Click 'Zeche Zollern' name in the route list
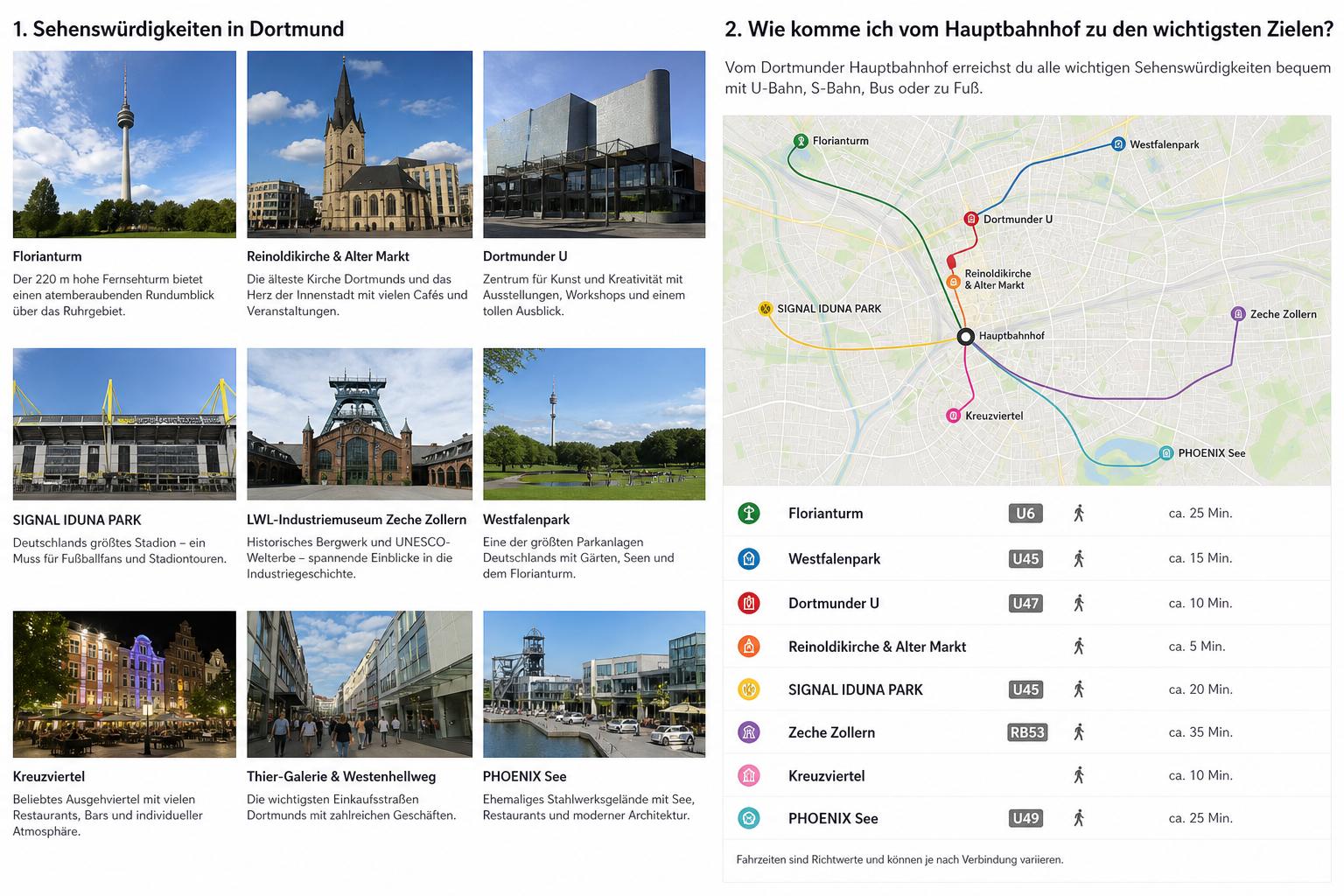1344x896 pixels. [x=831, y=732]
